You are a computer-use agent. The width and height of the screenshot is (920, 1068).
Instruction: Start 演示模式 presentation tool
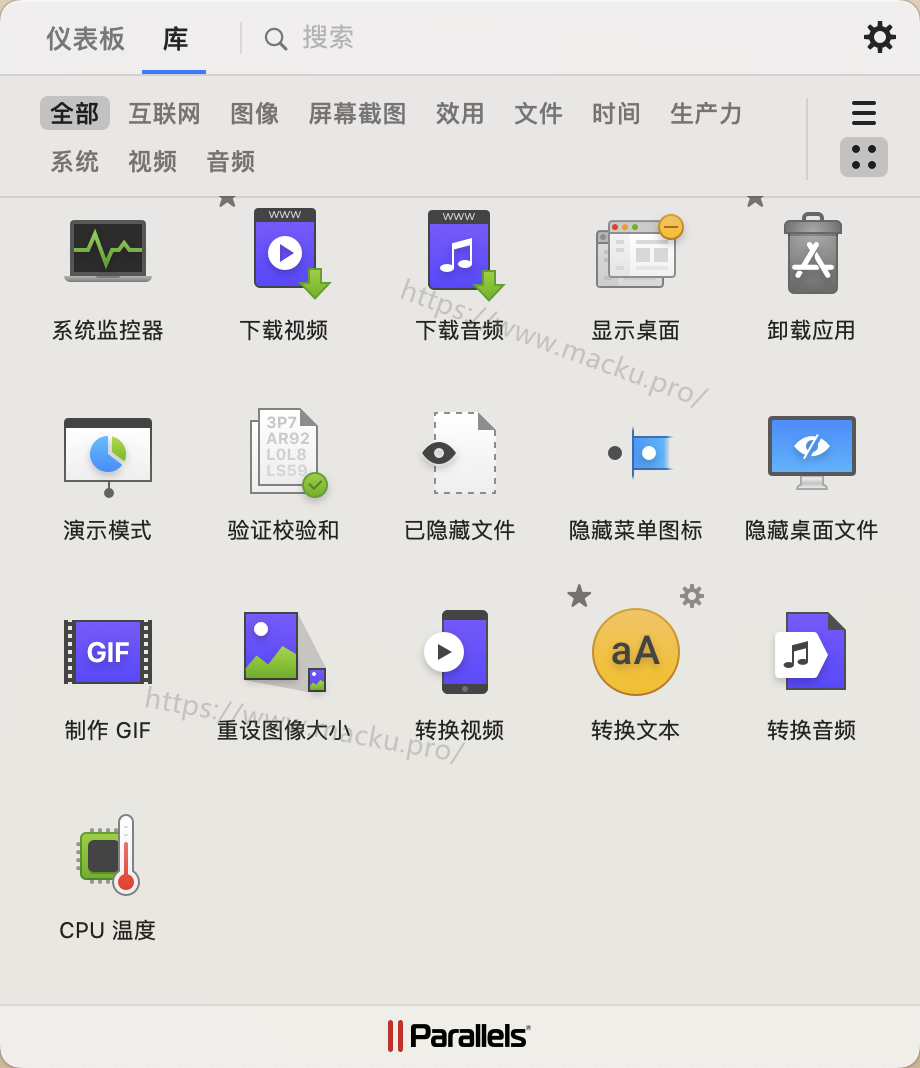pos(108,454)
